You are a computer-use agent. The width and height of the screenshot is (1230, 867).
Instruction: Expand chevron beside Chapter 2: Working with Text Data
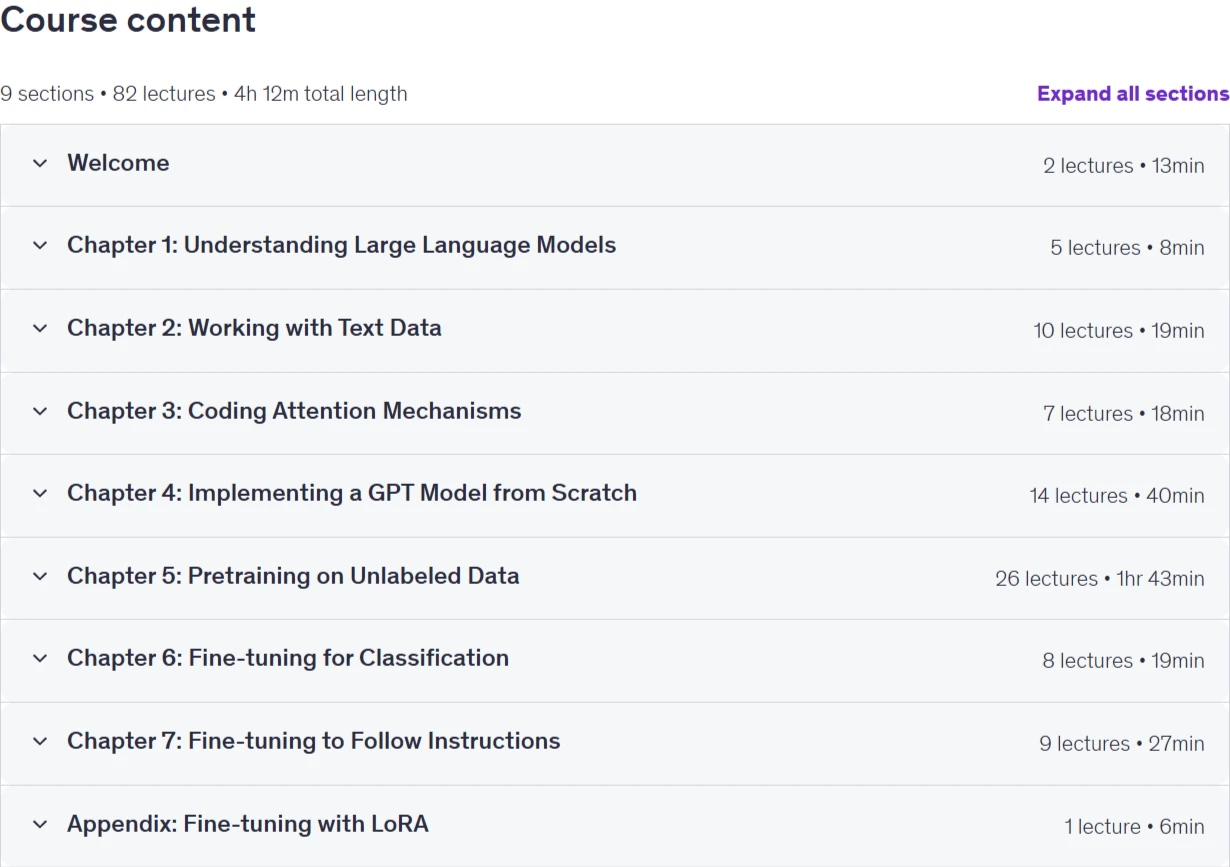click(x=40, y=328)
